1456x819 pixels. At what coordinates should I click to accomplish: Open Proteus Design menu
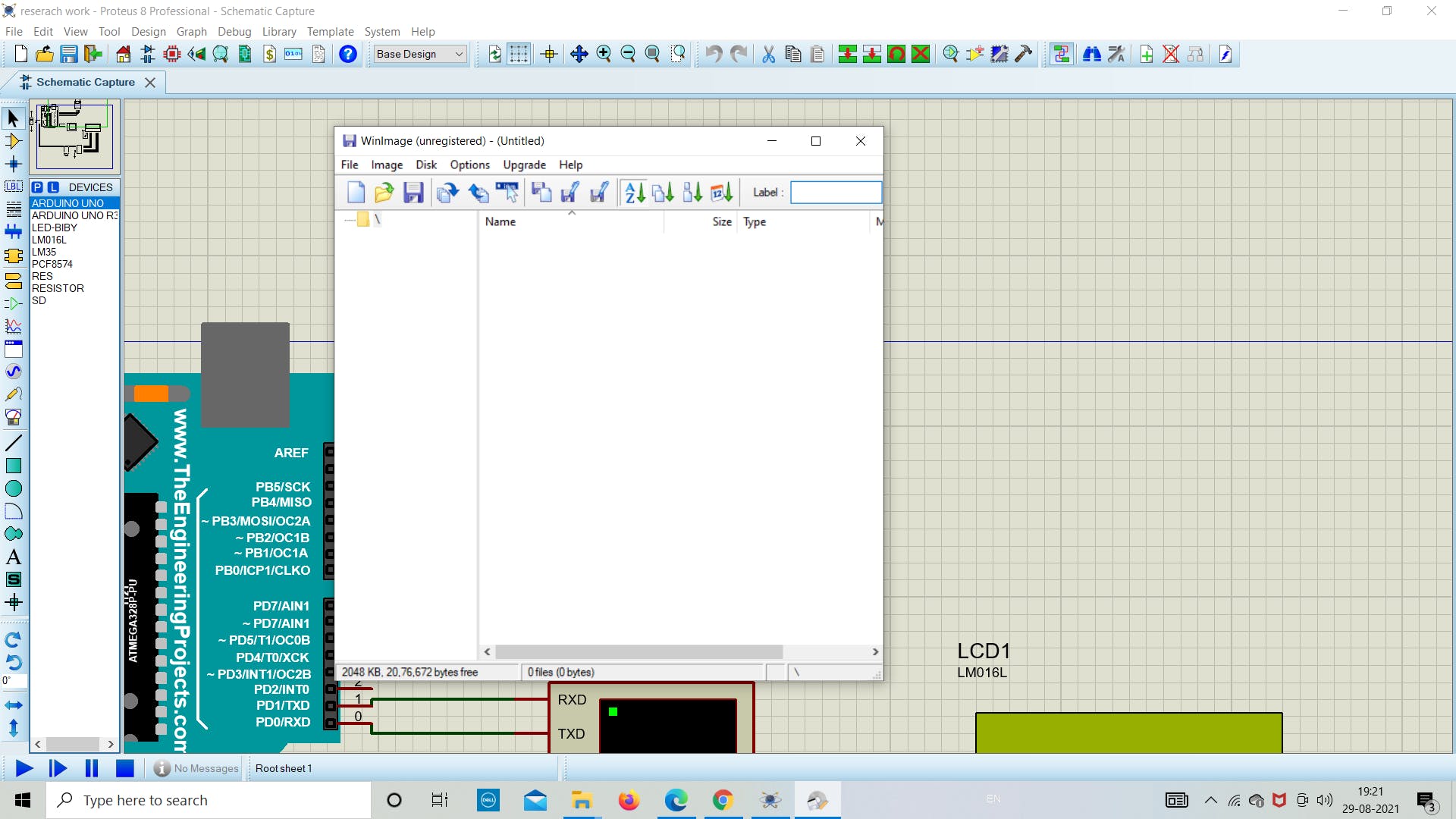pyautogui.click(x=148, y=32)
